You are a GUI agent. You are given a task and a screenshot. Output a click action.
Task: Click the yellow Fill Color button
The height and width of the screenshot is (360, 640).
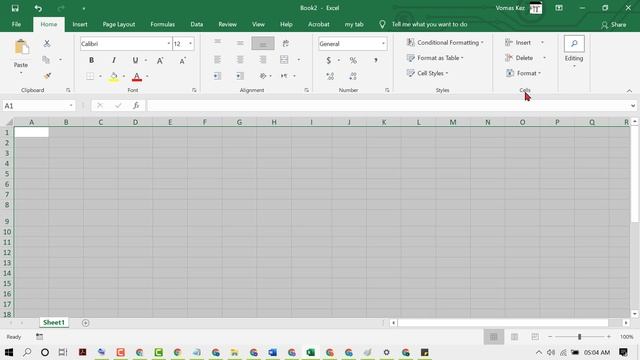pyautogui.click(x=113, y=76)
